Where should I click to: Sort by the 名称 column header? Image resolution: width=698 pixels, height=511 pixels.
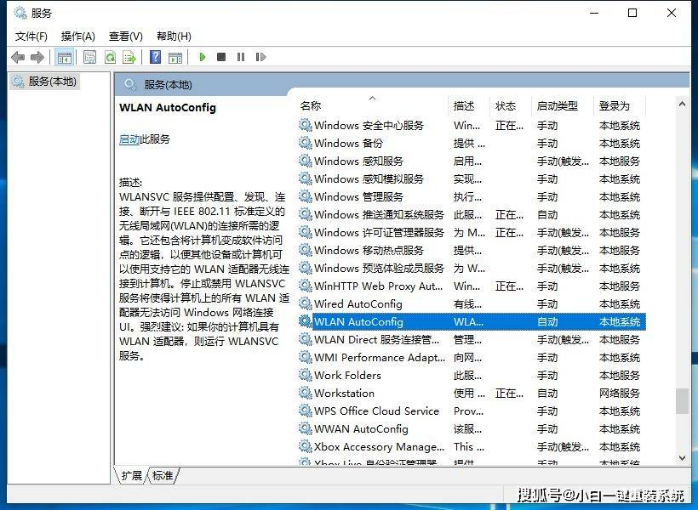pos(373,106)
